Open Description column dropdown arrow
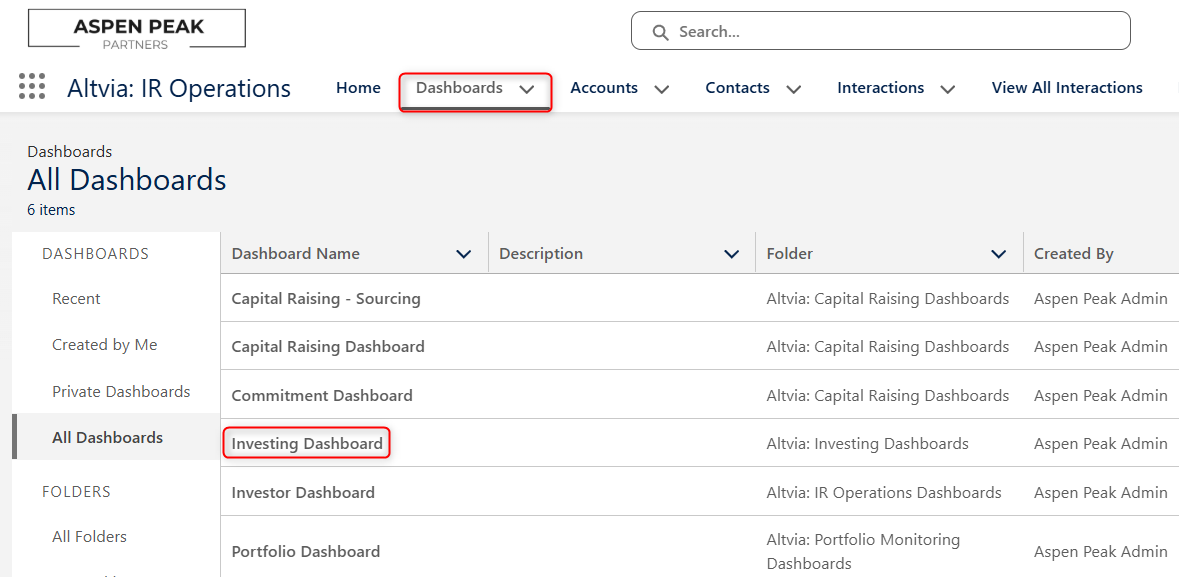Viewport: 1179px width, 577px height. (x=731, y=254)
